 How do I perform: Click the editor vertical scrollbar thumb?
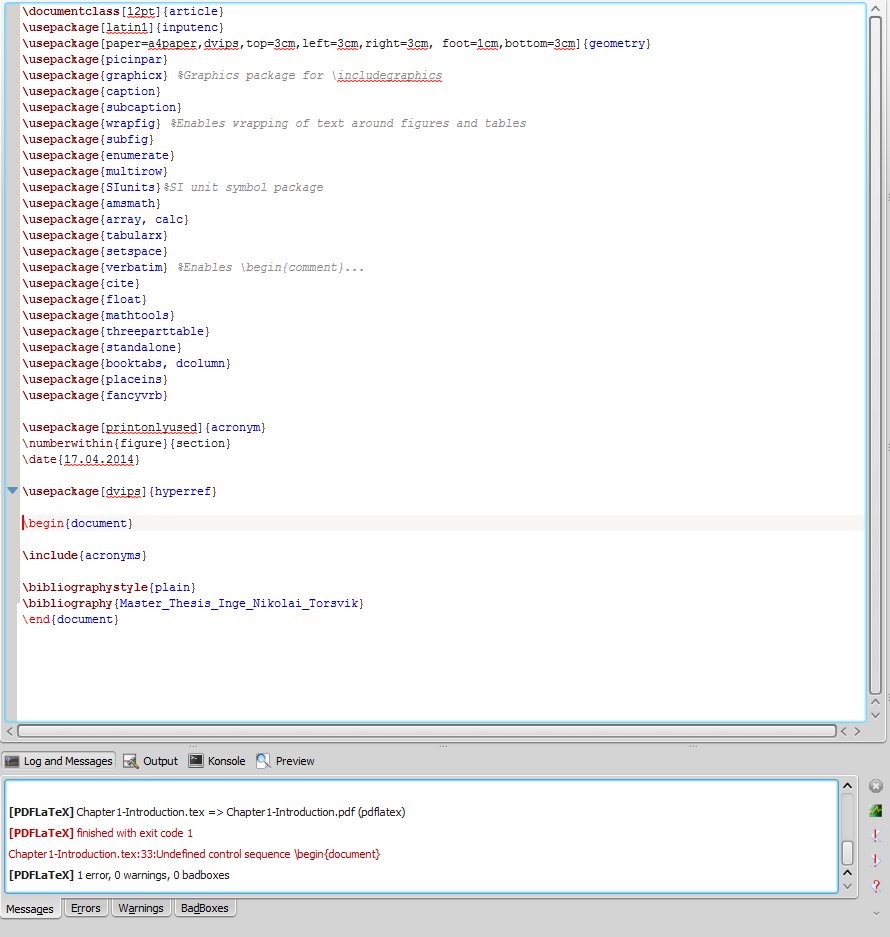tap(875, 355)
